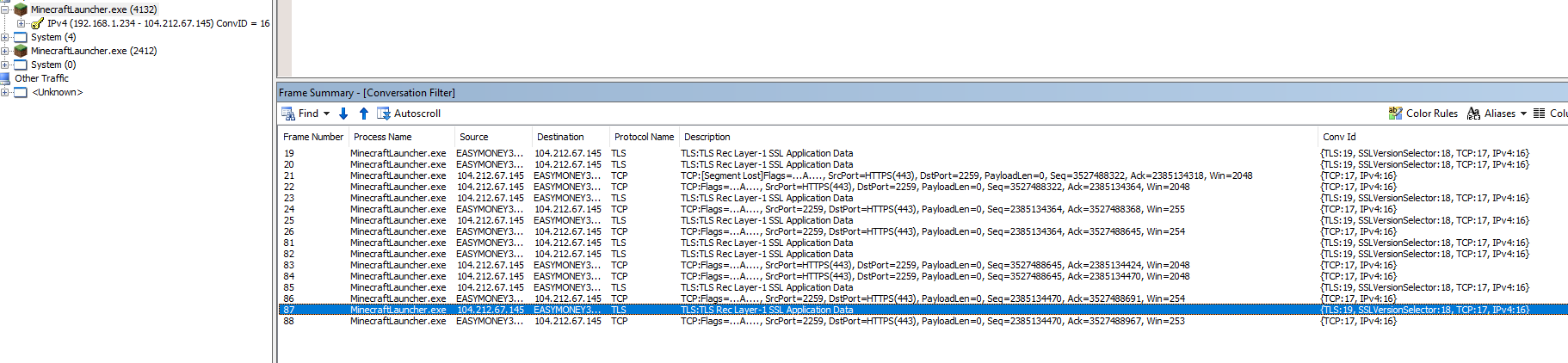
Task: Click the Aliases Aa icon
Action: pos(1473,113)
